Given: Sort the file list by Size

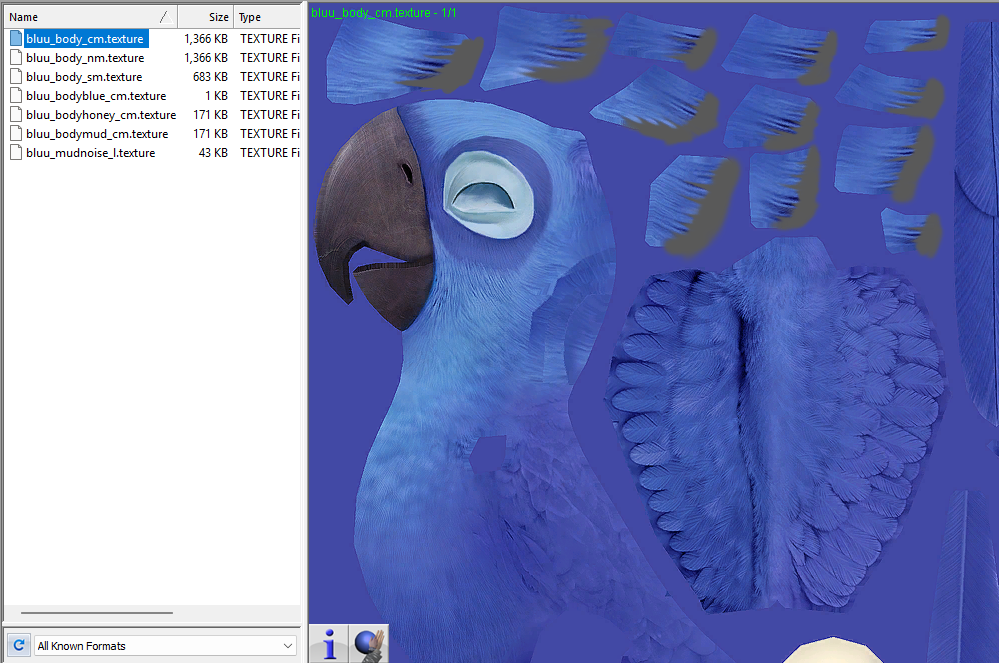Looking at the screenshot, I should coord(206,17).
